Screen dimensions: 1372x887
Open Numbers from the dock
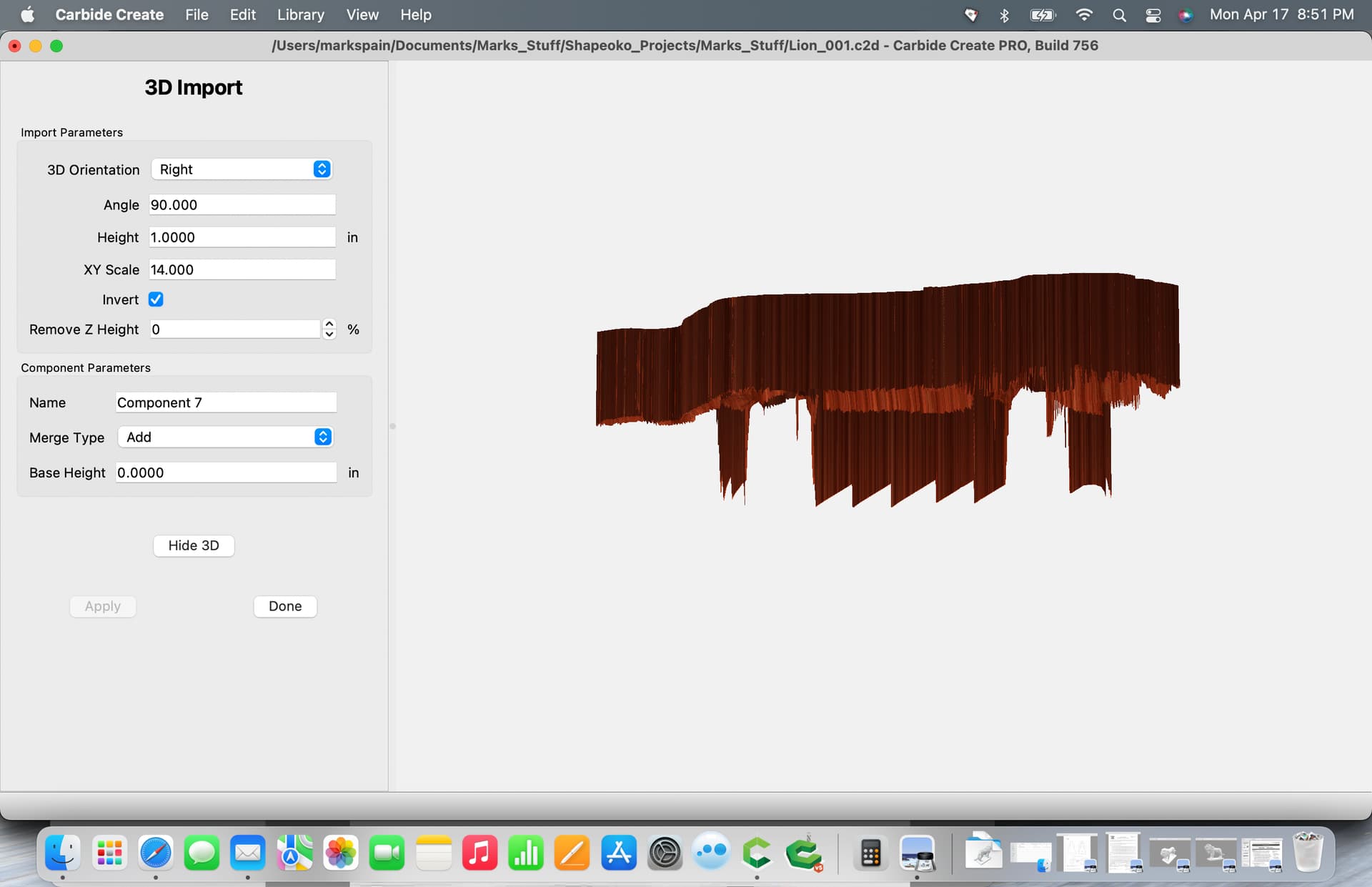pos(526,853)
